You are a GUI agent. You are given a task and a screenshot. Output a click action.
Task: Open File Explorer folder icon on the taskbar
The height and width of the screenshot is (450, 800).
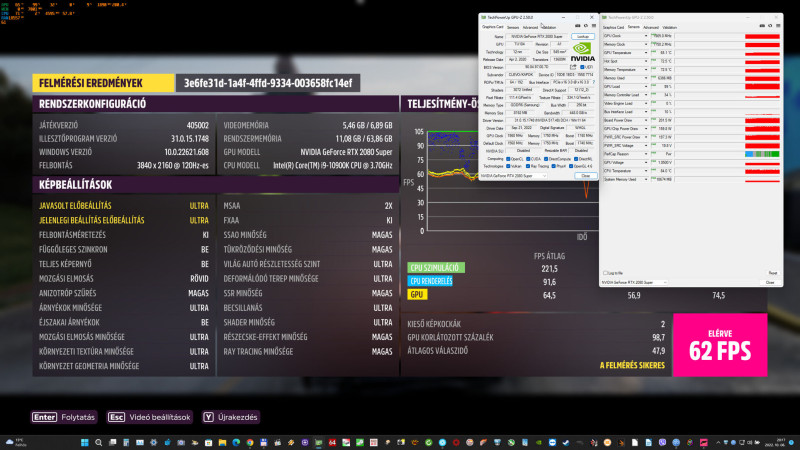pyautogui.click(x=222, y=442)
